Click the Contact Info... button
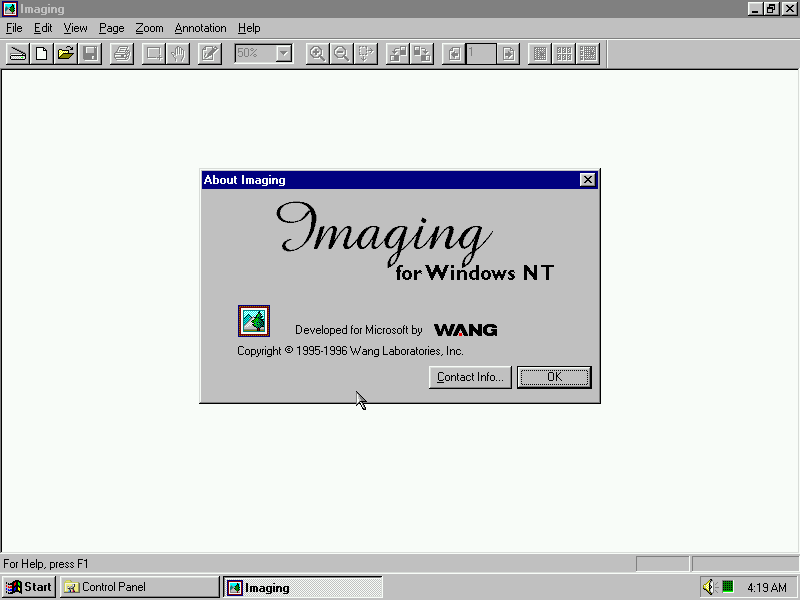 pos(470,377)
